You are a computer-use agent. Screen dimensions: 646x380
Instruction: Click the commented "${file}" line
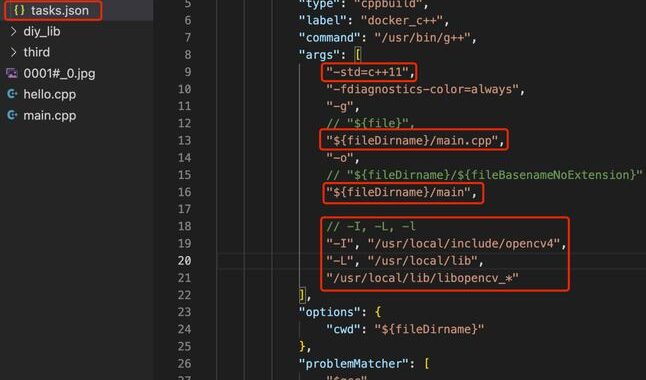point(371,123)
